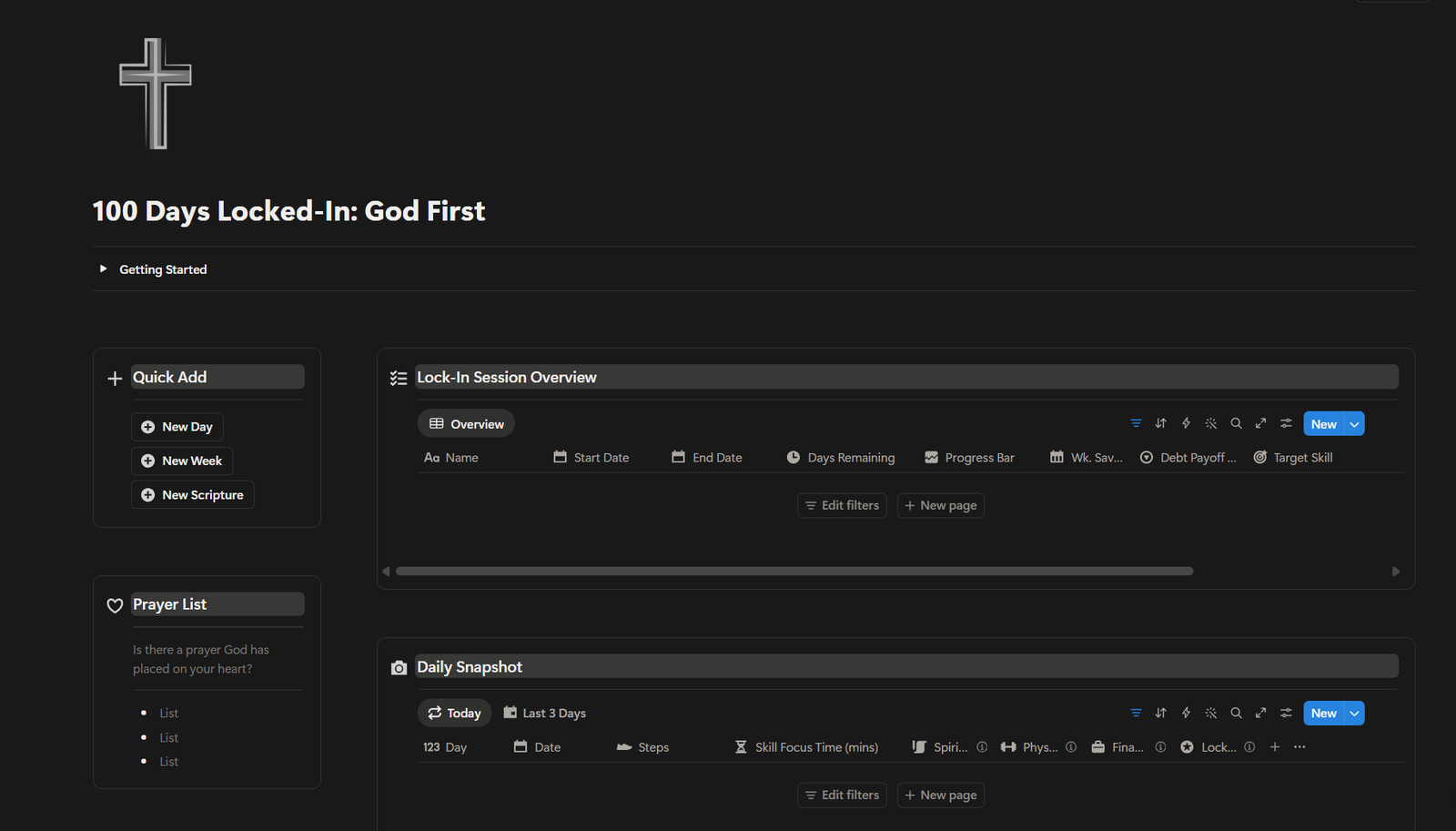Click AI sparkle icon in Lock-In Session Overview toolbar

pos(1210,423)
